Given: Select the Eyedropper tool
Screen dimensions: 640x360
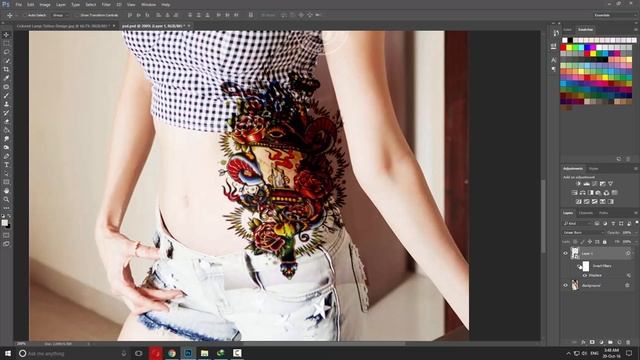Looking at the screenshot, I should [x=6, y=78].
